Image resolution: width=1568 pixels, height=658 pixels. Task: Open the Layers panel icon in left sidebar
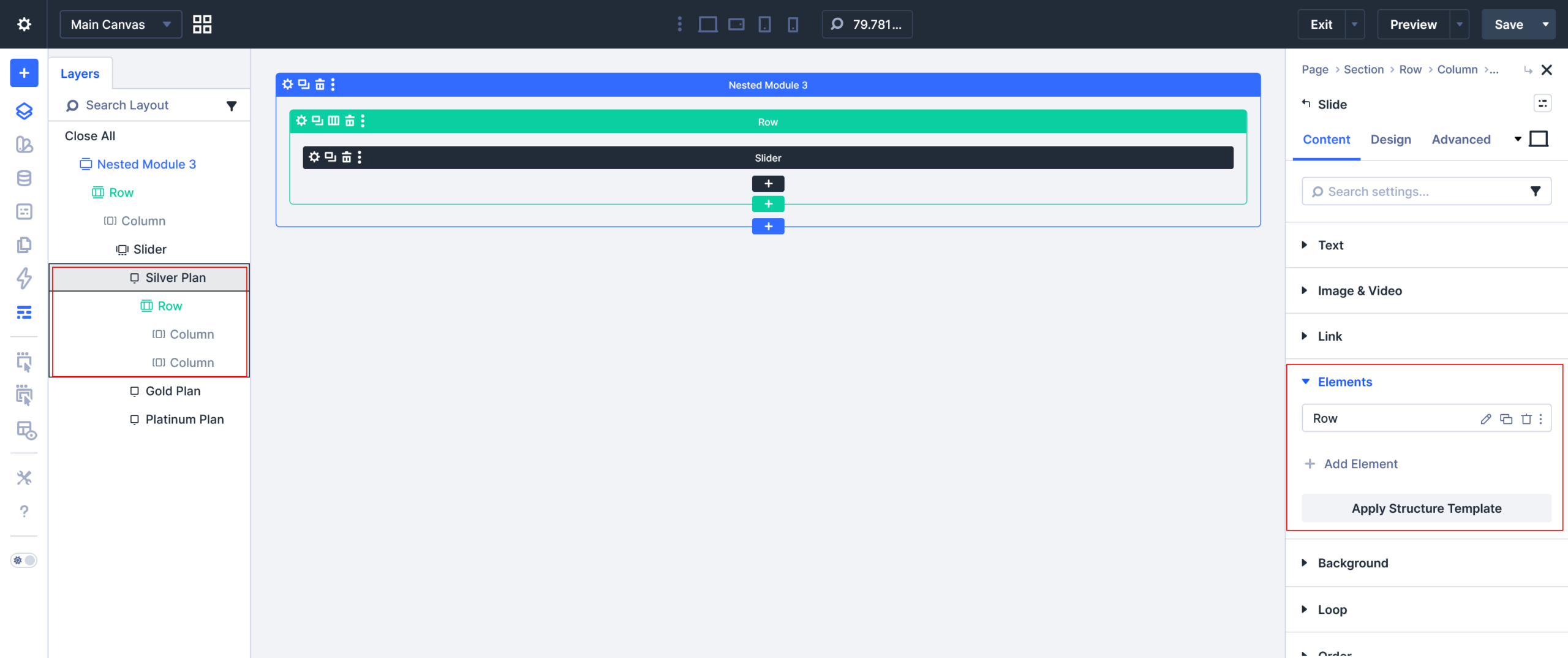(23, 112)
